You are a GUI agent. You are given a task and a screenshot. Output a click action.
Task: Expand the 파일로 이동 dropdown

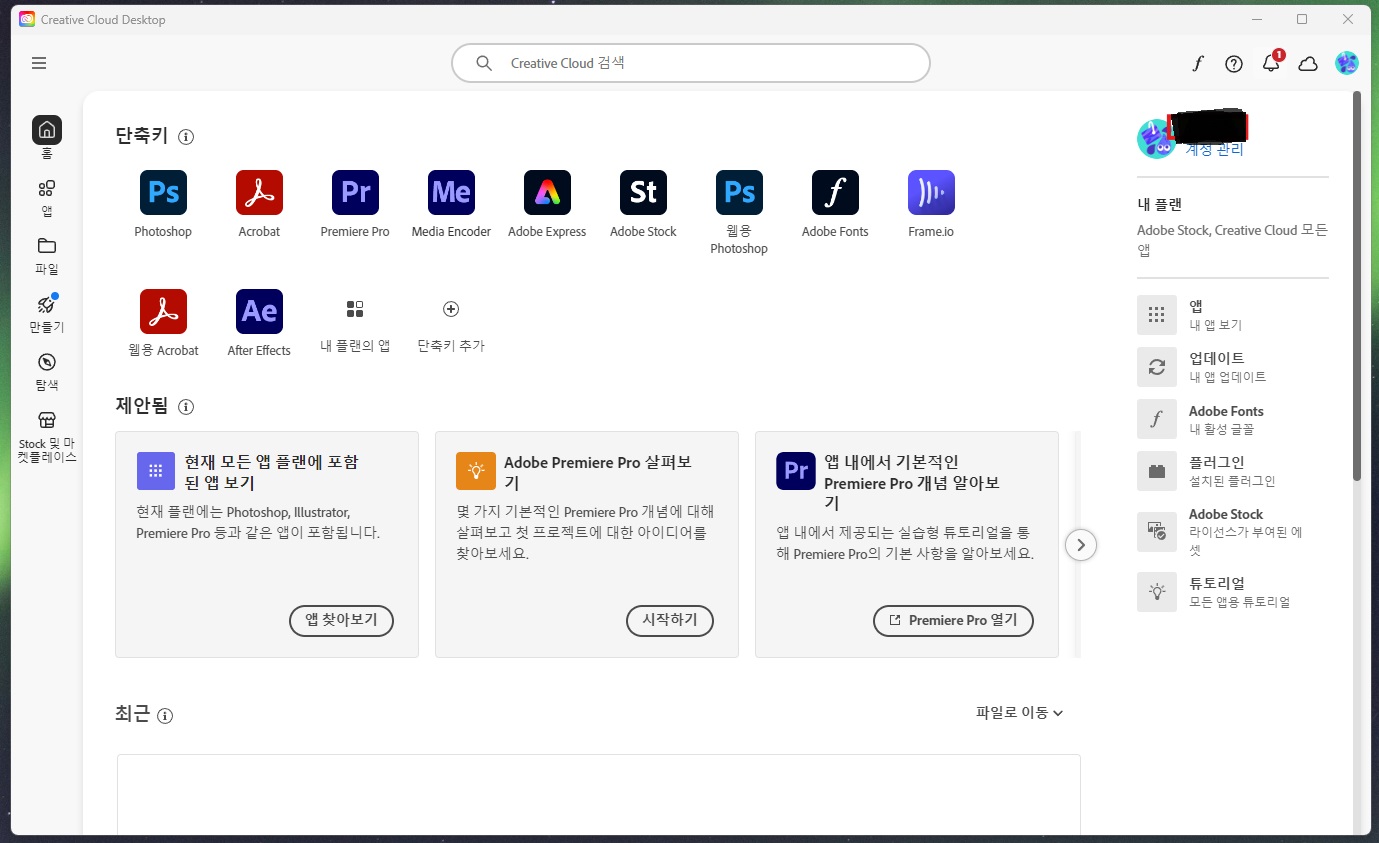coord(1019,712)
